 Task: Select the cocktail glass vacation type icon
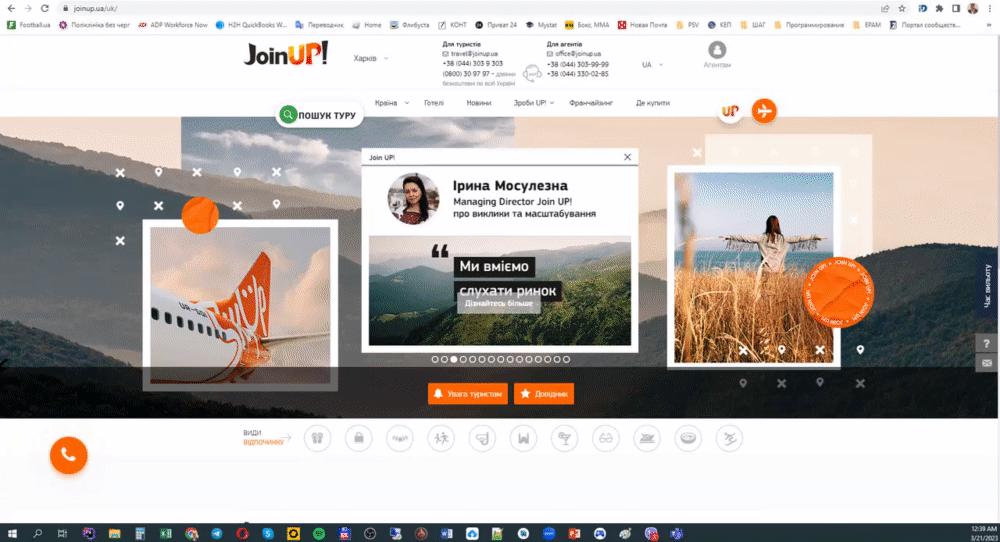564,438
